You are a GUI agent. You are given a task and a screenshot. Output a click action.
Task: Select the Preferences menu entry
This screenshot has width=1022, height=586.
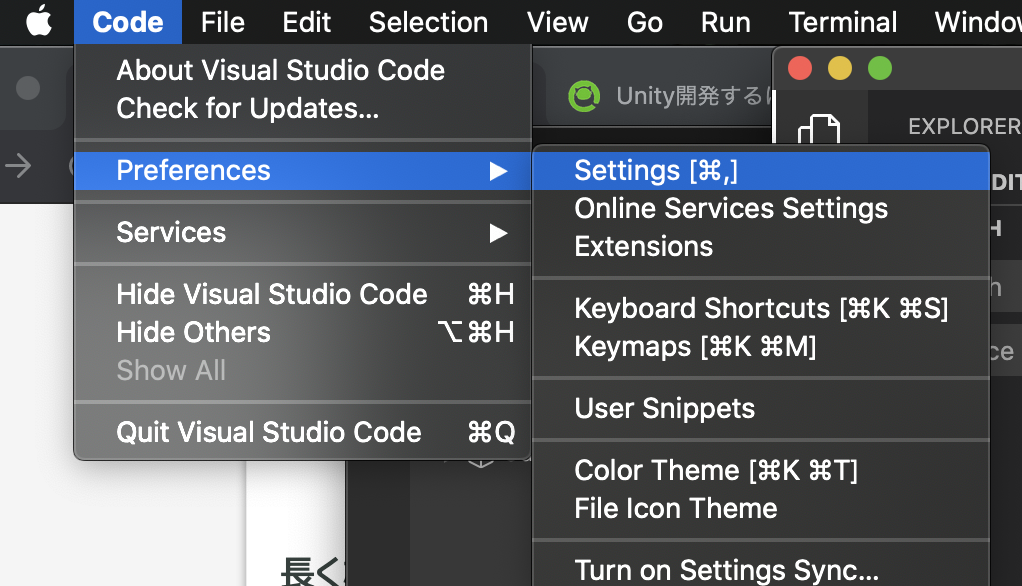302,171
